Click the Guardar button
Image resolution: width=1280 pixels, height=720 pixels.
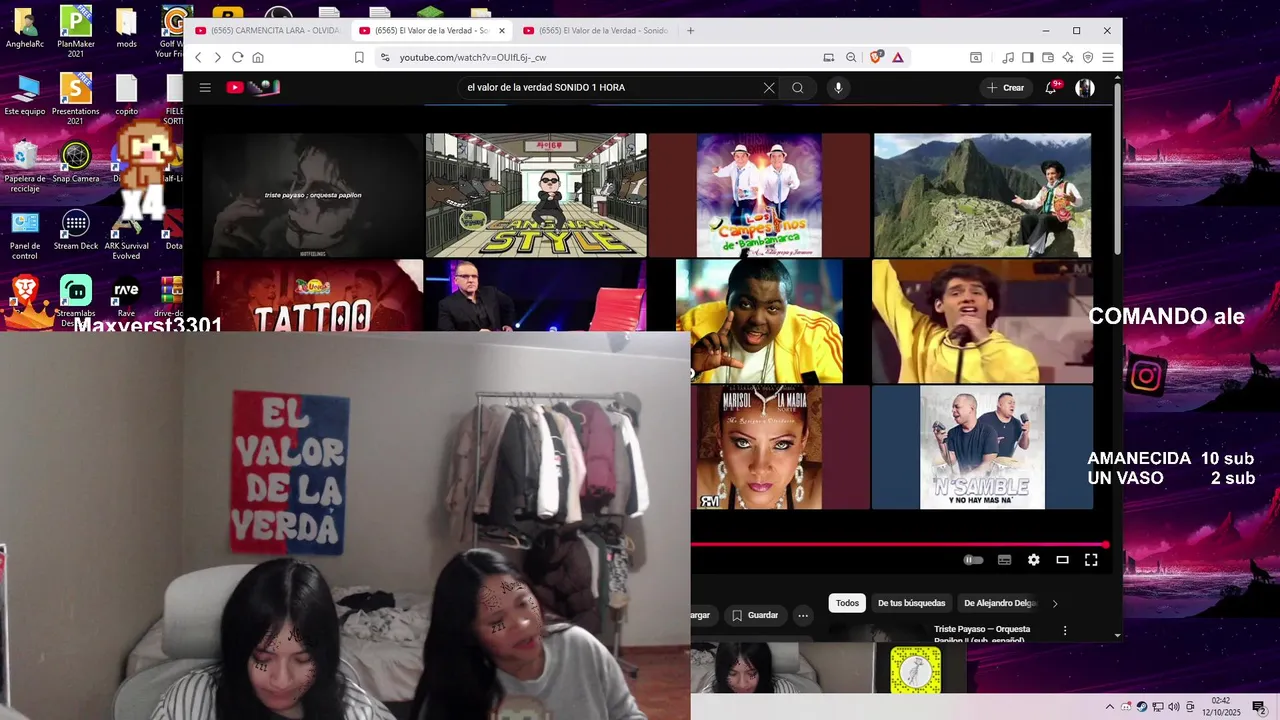point(754,615)
